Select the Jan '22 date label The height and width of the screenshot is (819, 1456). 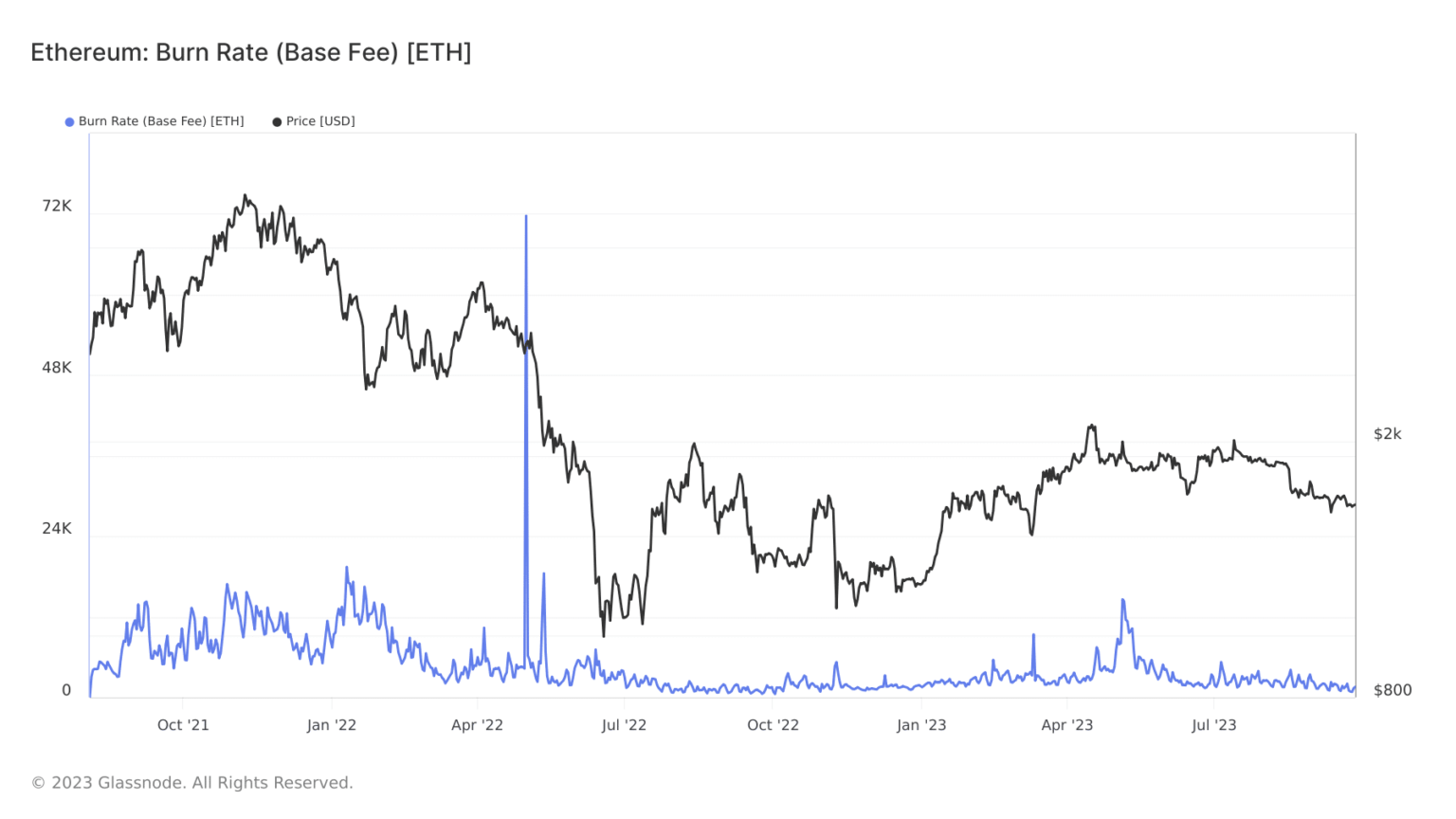click(x=332, y=725)
